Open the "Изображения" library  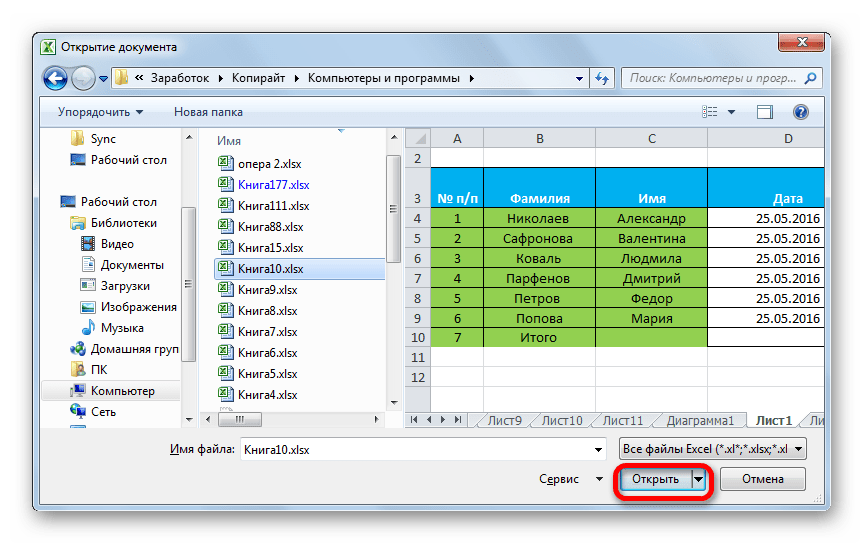pyautogui.click(x=128, y=306)
